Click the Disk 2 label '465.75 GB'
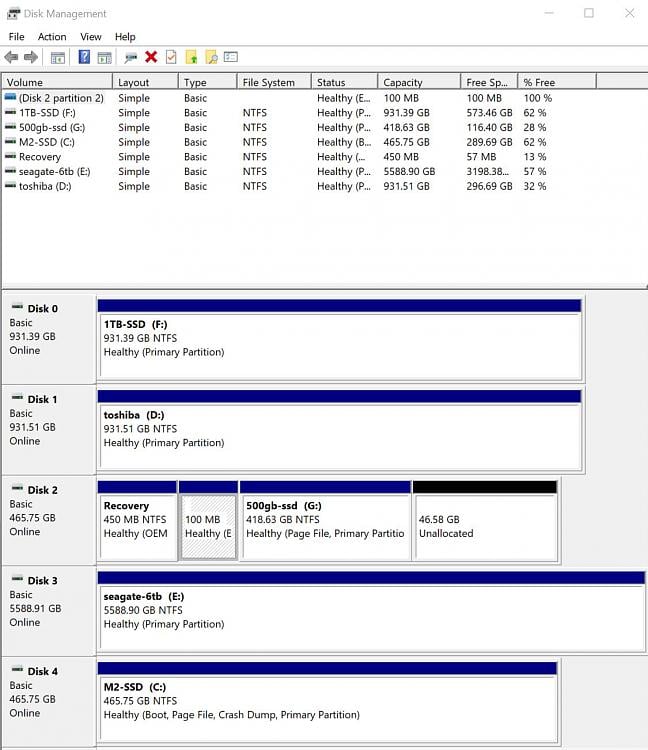648x750 pixels. click(33, 518)
